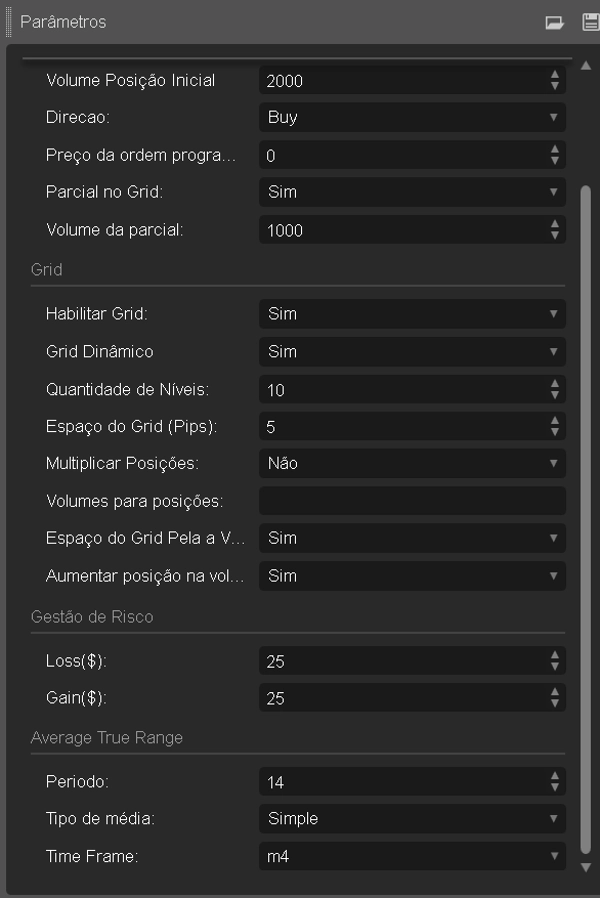Click the Quantidade de Níveis stepper arrows
Viewport: 600px width, 898px height.
[x=554, y=390]
